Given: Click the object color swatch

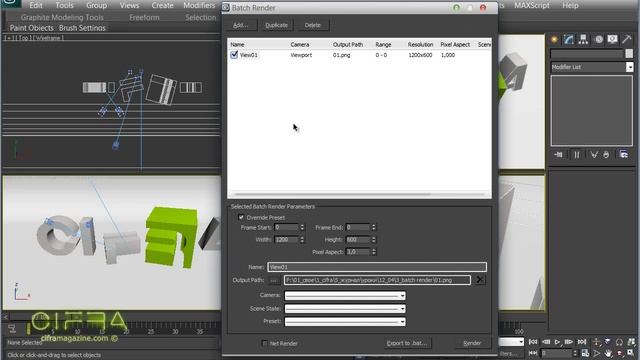Looking at the screenshot, I should click(x=629, y=53).
